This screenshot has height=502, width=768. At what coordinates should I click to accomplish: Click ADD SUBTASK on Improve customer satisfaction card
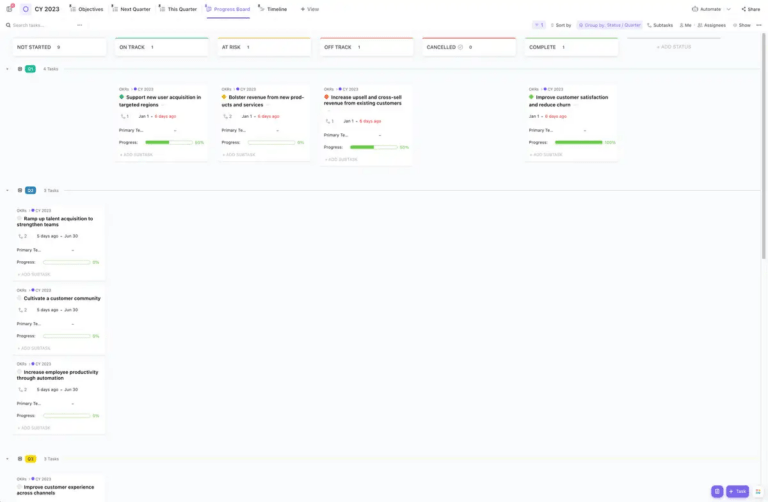546,155
